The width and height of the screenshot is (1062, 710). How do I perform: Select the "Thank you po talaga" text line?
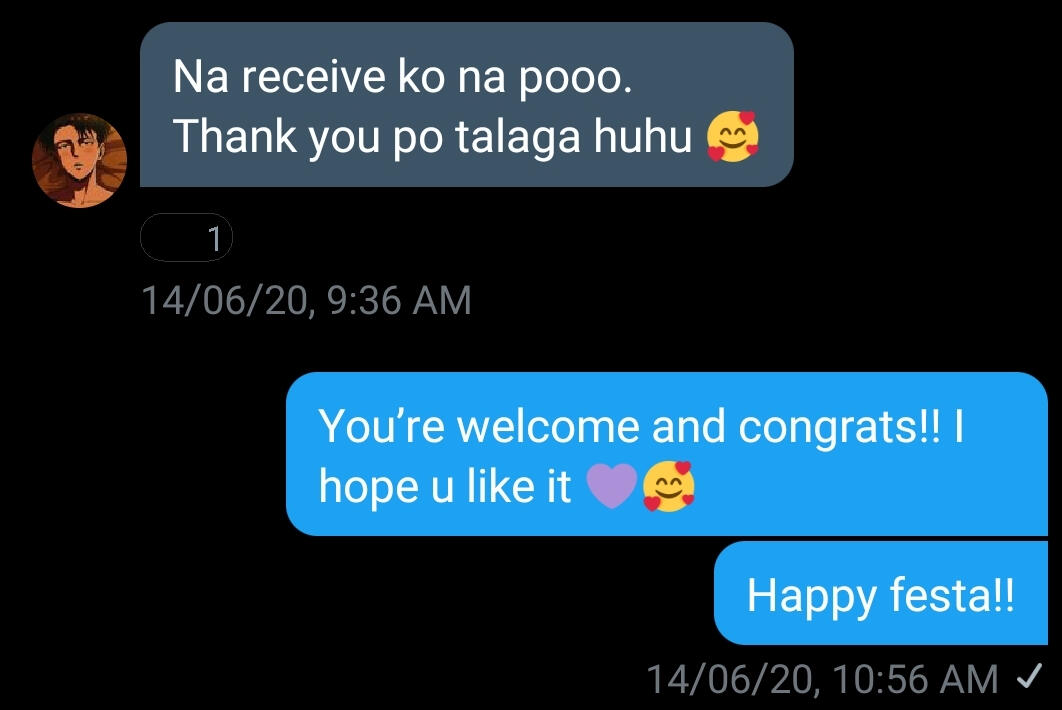click(377, 137)
